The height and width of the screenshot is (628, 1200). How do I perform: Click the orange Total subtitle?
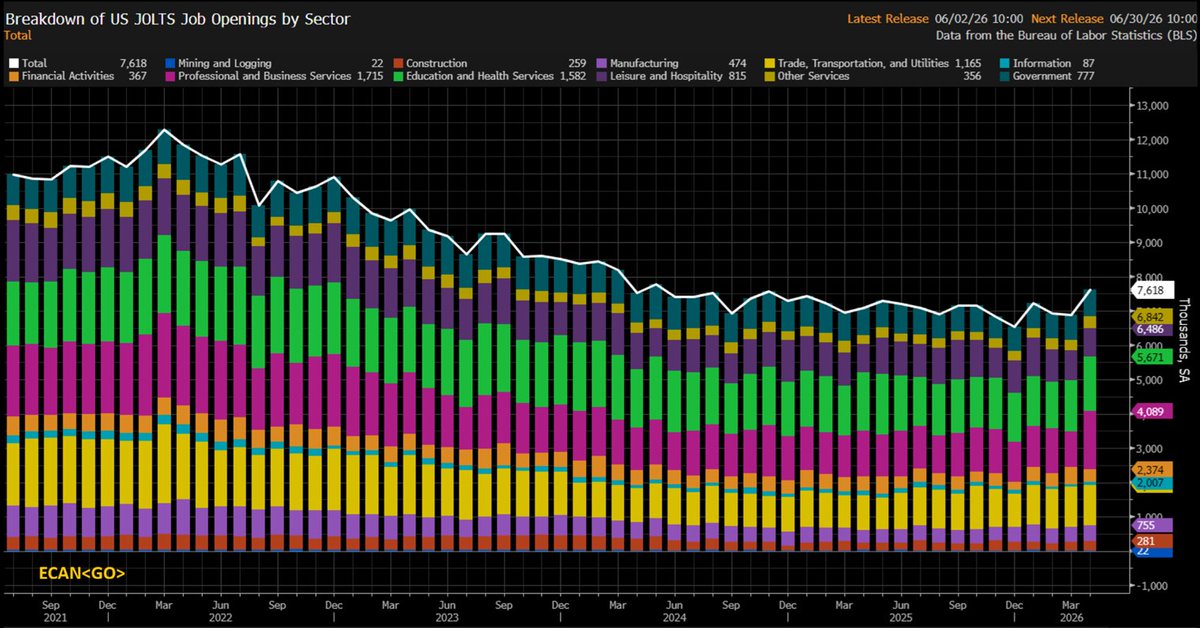click(18, 34)
